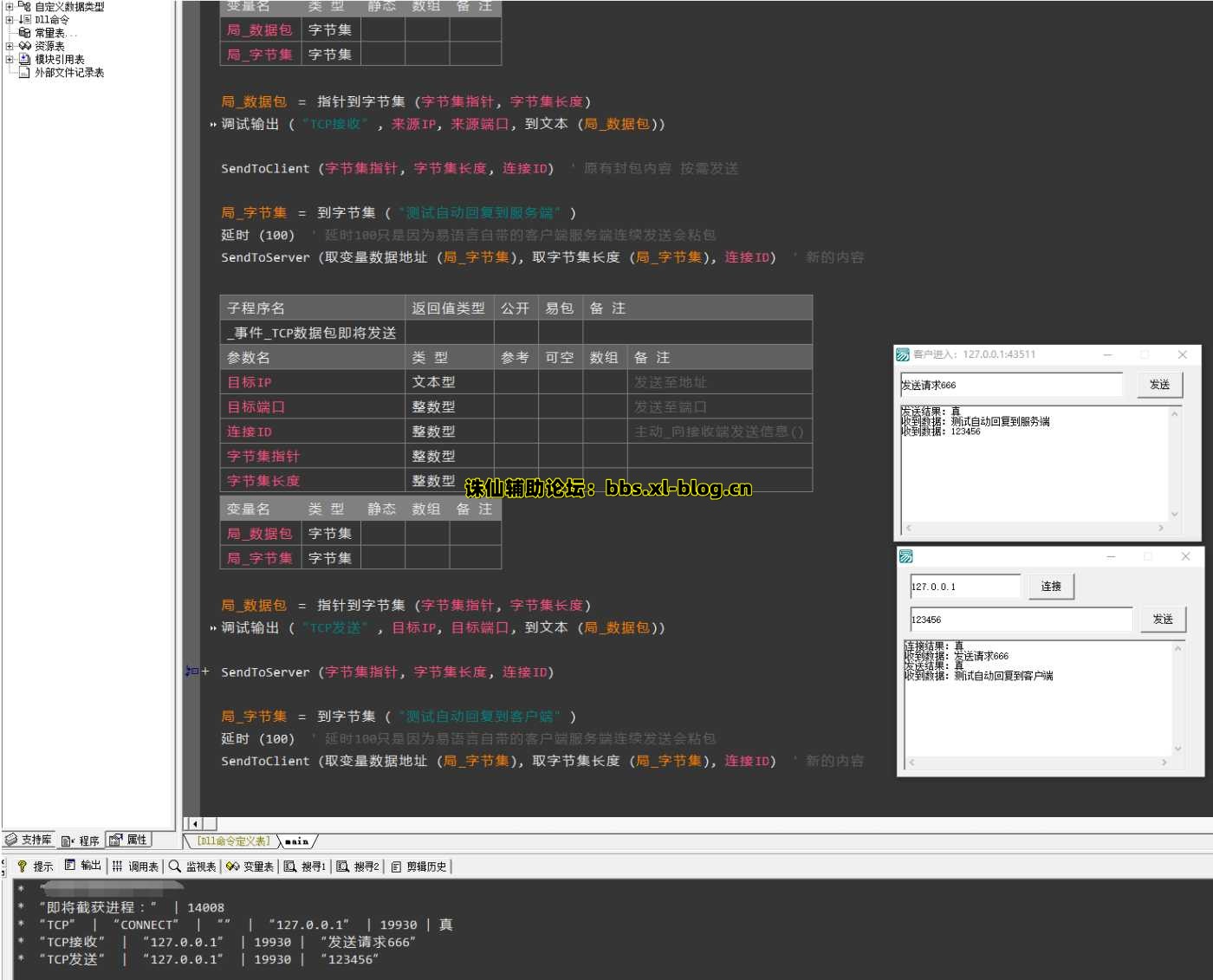1213x980 pixels.
Task: Open the 输出 output tab
Action: [x=83, y=866]
